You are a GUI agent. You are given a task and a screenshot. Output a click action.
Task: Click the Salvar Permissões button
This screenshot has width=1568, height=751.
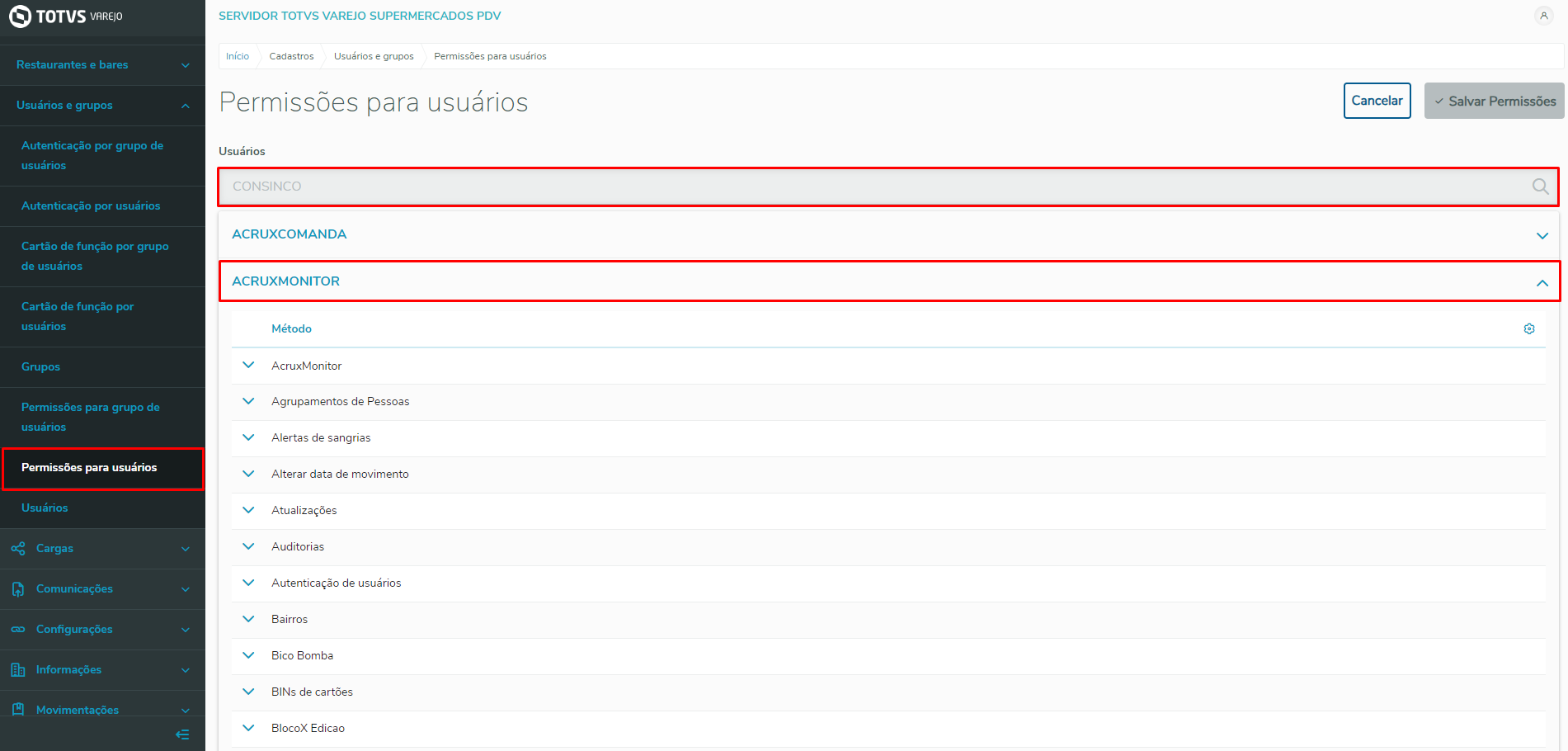pyautogui.click(x=1494, y=101)
